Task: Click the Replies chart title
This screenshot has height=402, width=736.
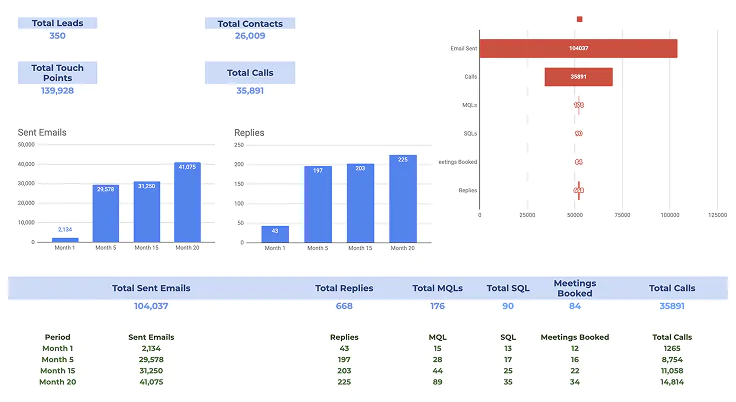Action: point(249,132)
